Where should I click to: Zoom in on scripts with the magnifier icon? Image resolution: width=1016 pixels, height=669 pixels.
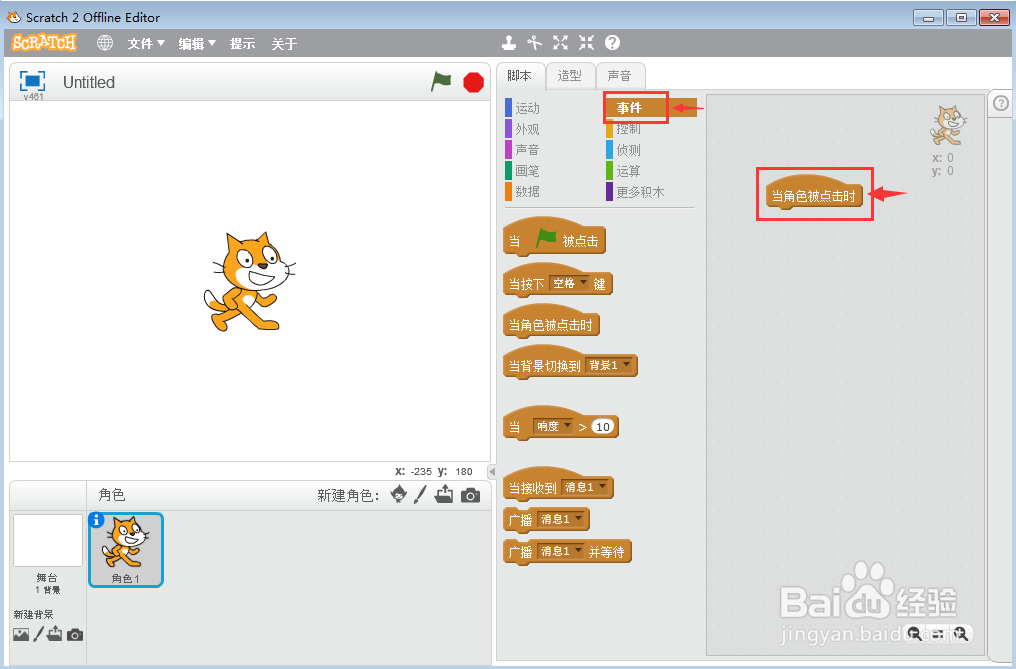pos(961,634)
